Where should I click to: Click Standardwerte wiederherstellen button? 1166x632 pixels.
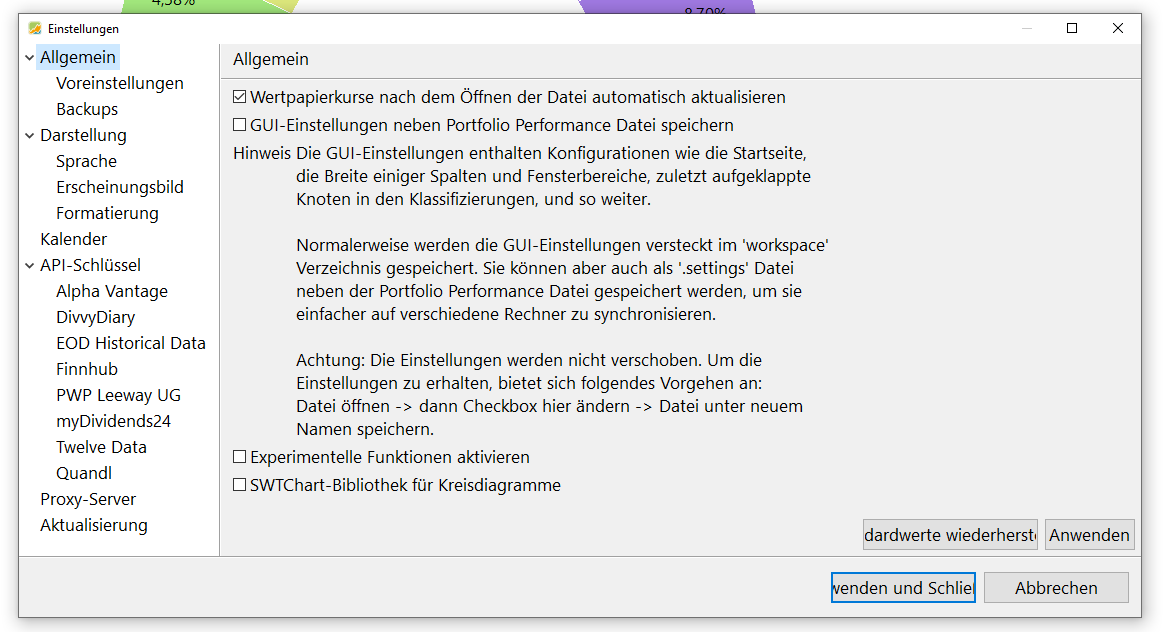click(950, 535)
